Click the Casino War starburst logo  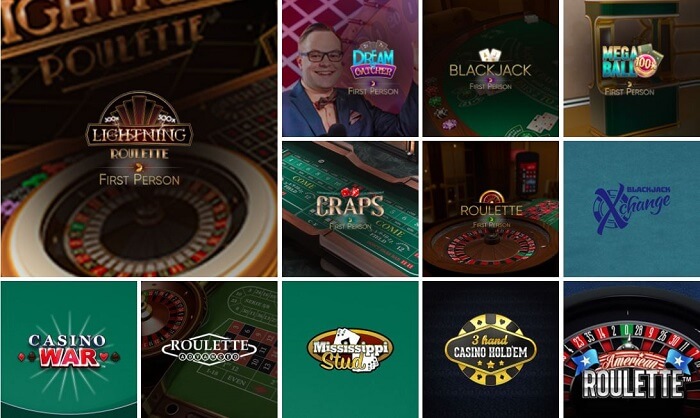[69, 350]
